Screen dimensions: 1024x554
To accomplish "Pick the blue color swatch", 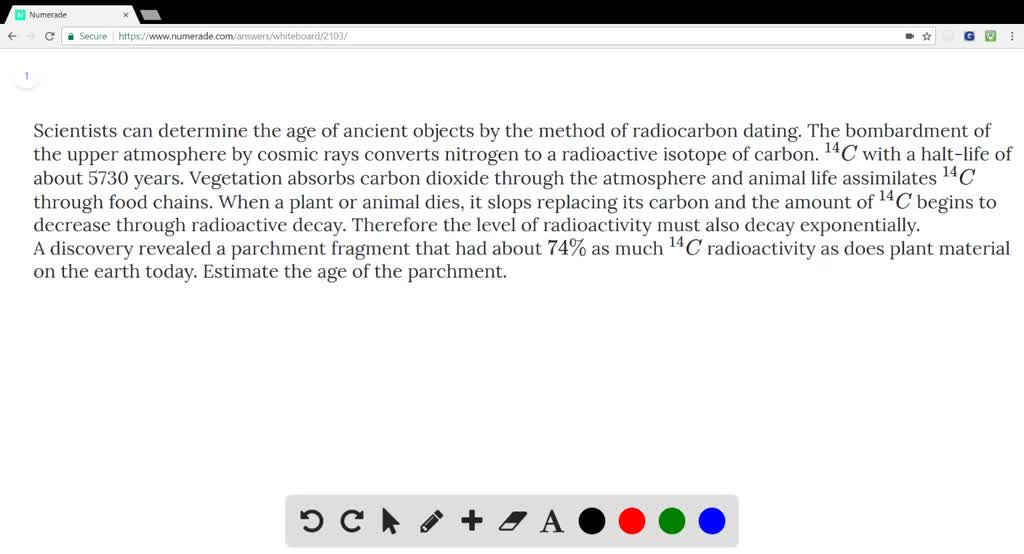I will (x=712, y=521).
